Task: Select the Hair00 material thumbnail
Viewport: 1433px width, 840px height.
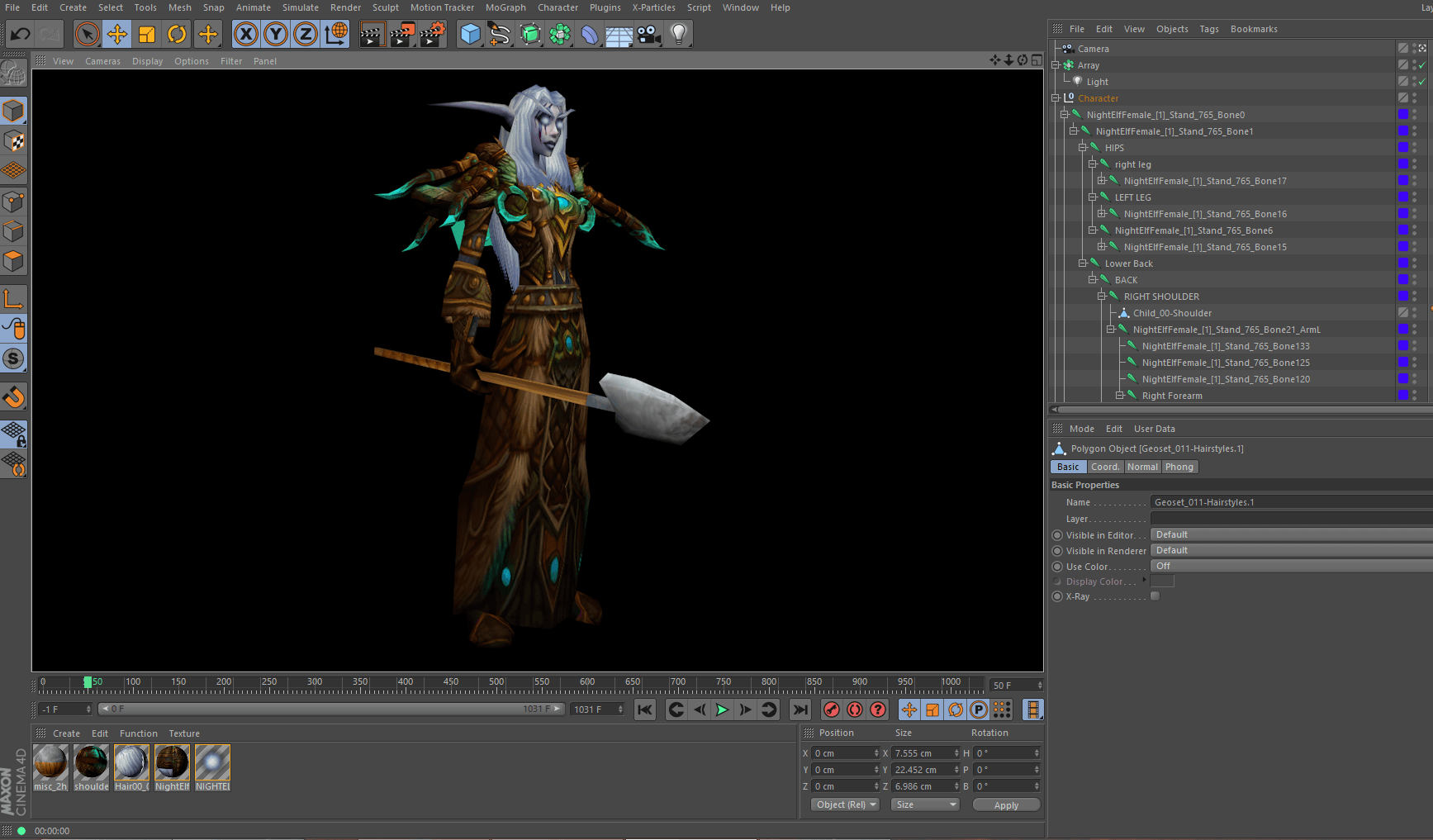Action: coord(131,762)
